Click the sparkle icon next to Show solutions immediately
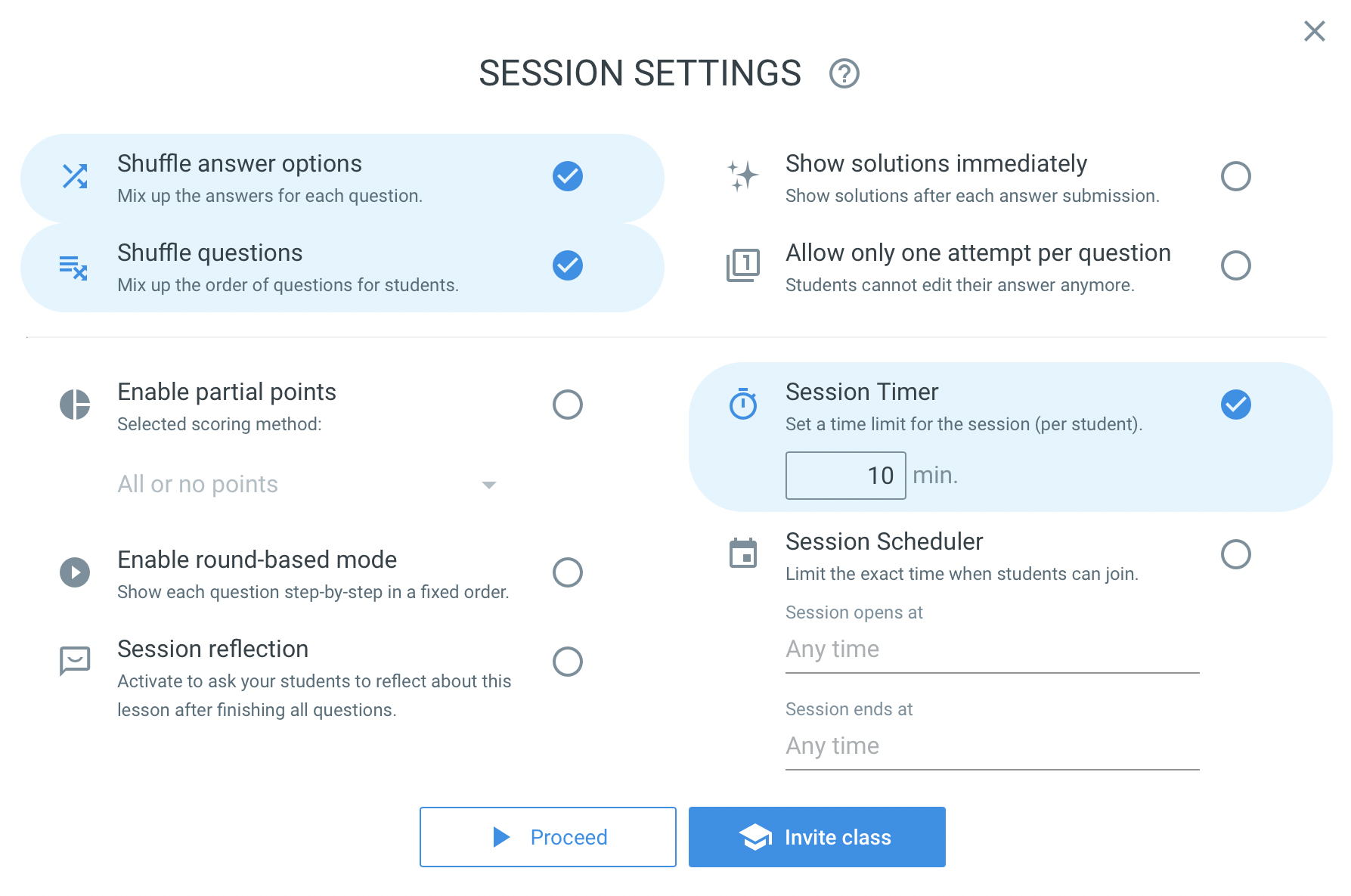 pos(742,176)
